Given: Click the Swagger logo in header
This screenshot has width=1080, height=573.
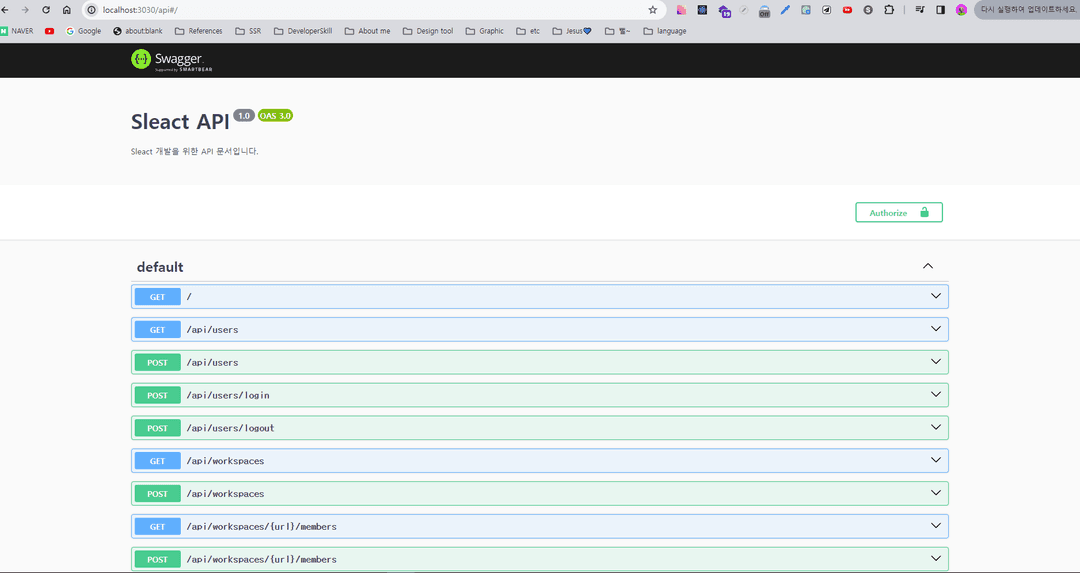Looking at the screenshot, I should tap(172, 60).
